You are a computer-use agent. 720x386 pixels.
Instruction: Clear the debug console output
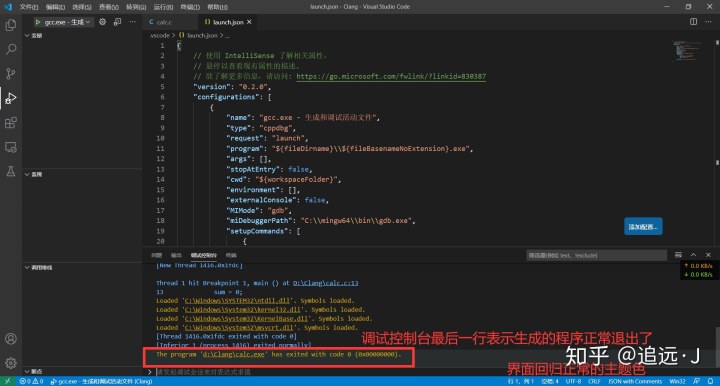tap(678, 255)
